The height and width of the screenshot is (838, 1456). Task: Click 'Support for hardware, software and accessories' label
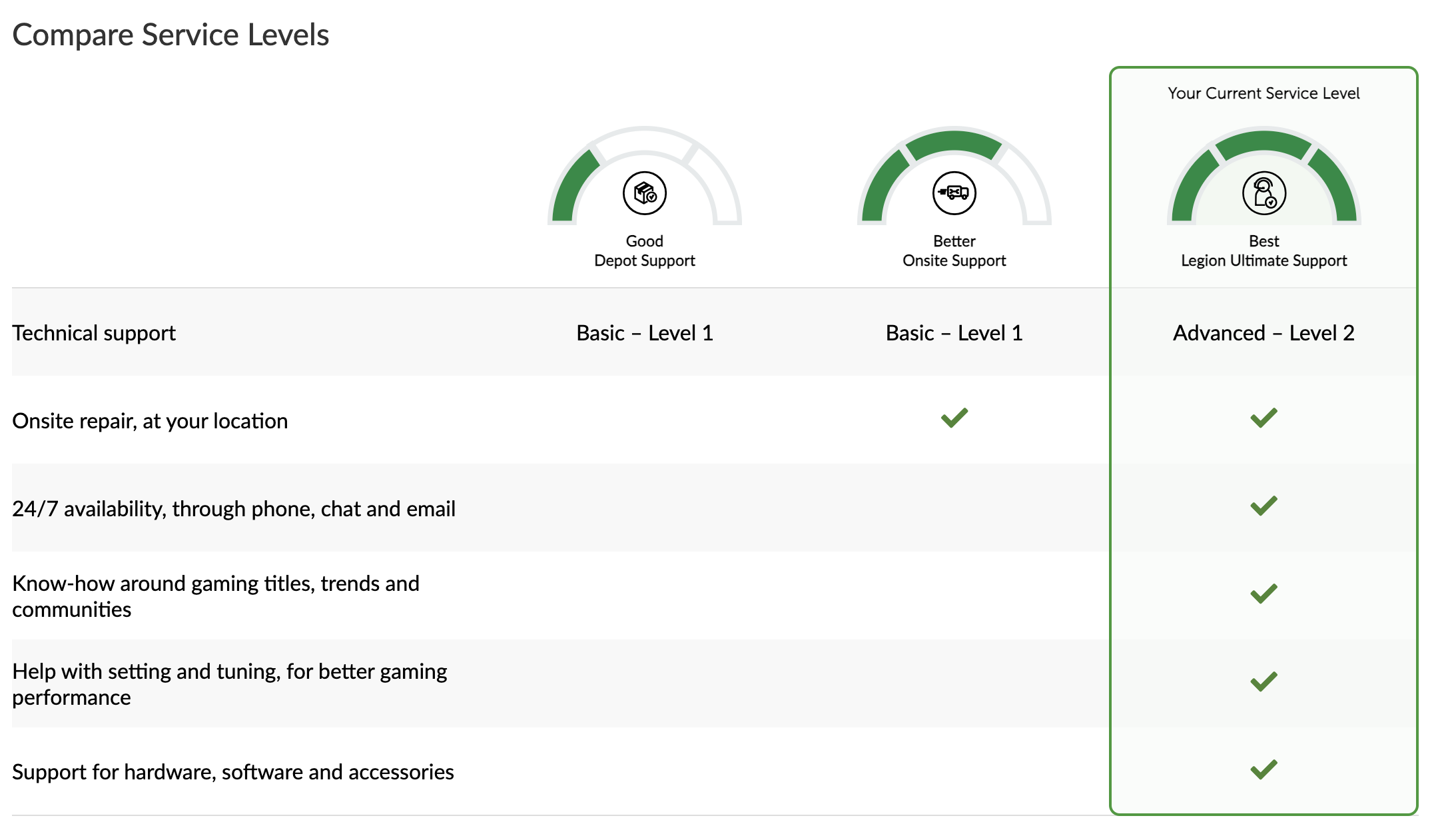pyautogui.click(x=233, y=771)
